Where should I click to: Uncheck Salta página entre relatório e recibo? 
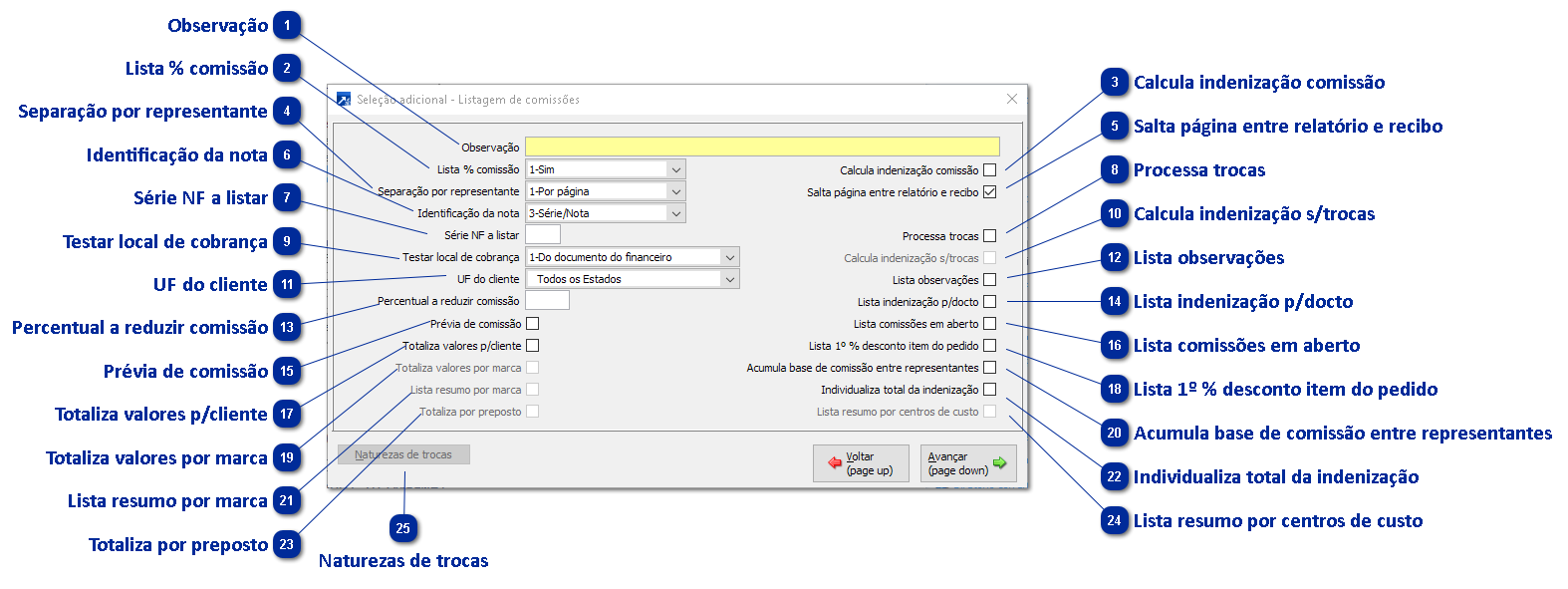(x=989, y=192)
